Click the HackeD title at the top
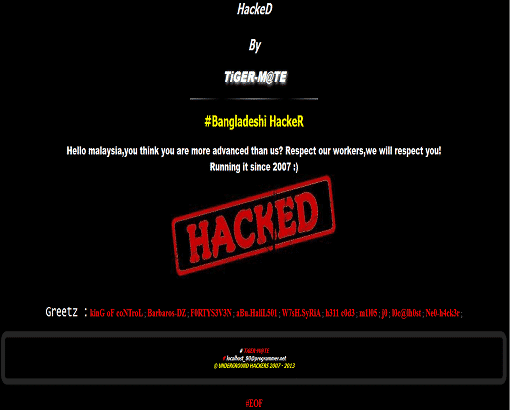510x410 pixels. pyautogui.click(x=255, y=9)
